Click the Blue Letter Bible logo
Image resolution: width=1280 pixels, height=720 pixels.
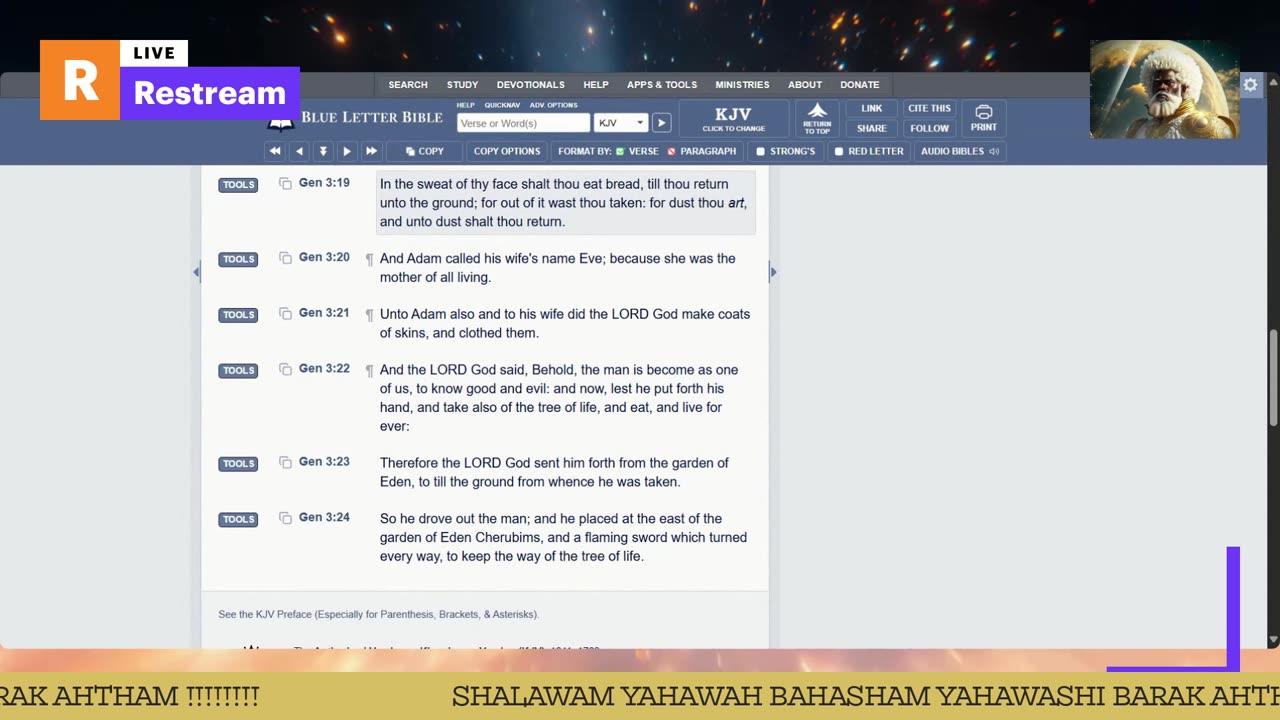coord(356,118)
